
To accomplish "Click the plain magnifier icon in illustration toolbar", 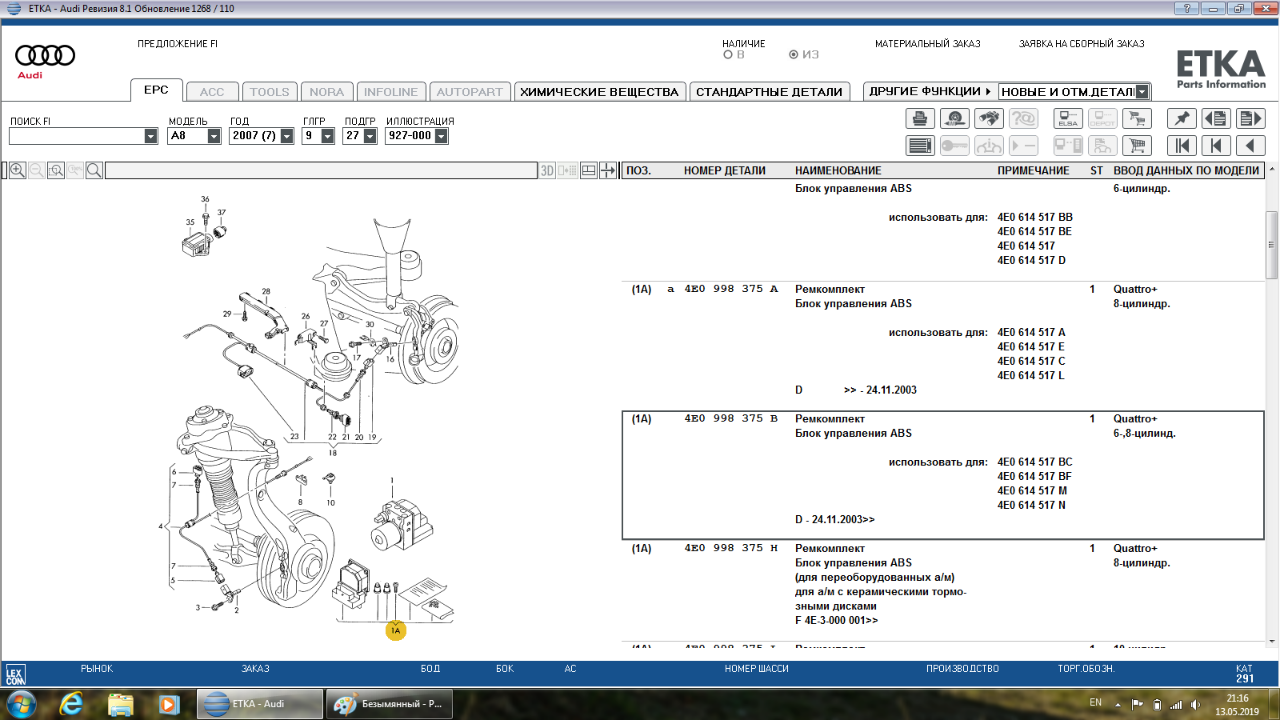I will [94, 171].
